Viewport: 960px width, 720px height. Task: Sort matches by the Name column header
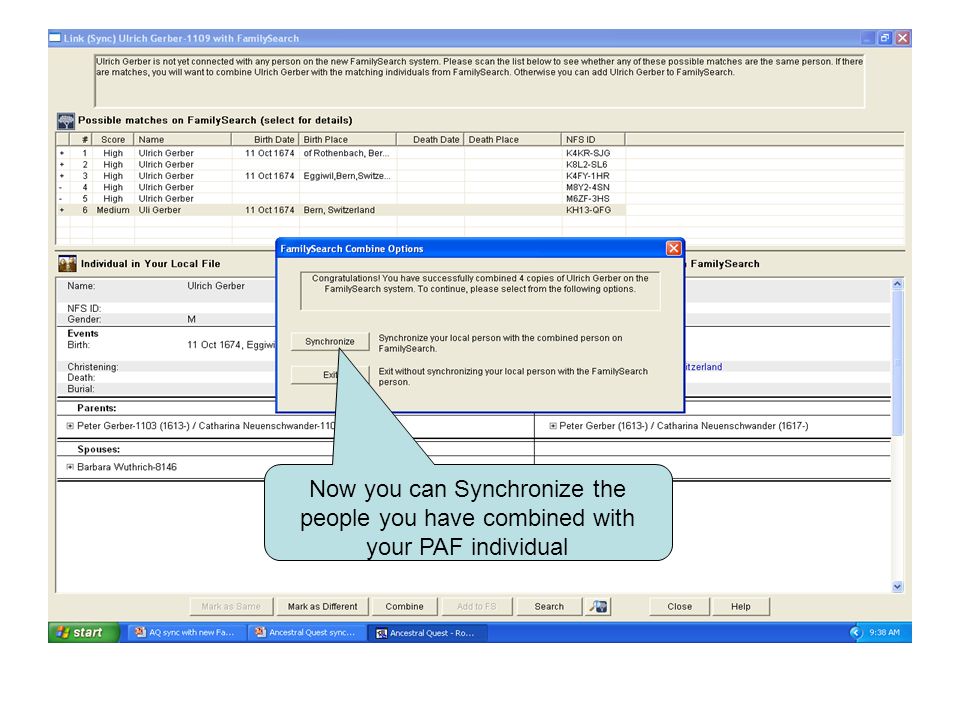tap(182, 140)
